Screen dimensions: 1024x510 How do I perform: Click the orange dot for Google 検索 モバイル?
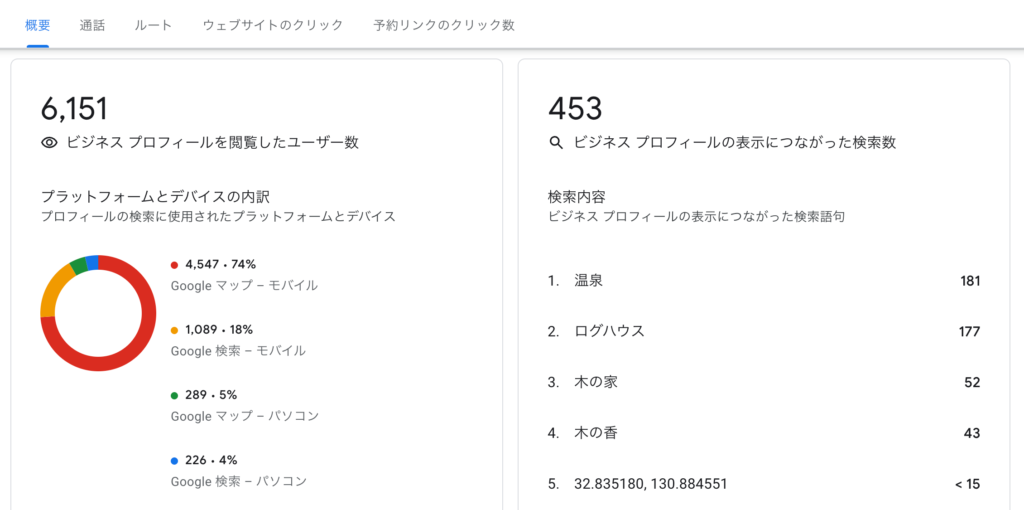pyautogui.click(x=174, y=330)
